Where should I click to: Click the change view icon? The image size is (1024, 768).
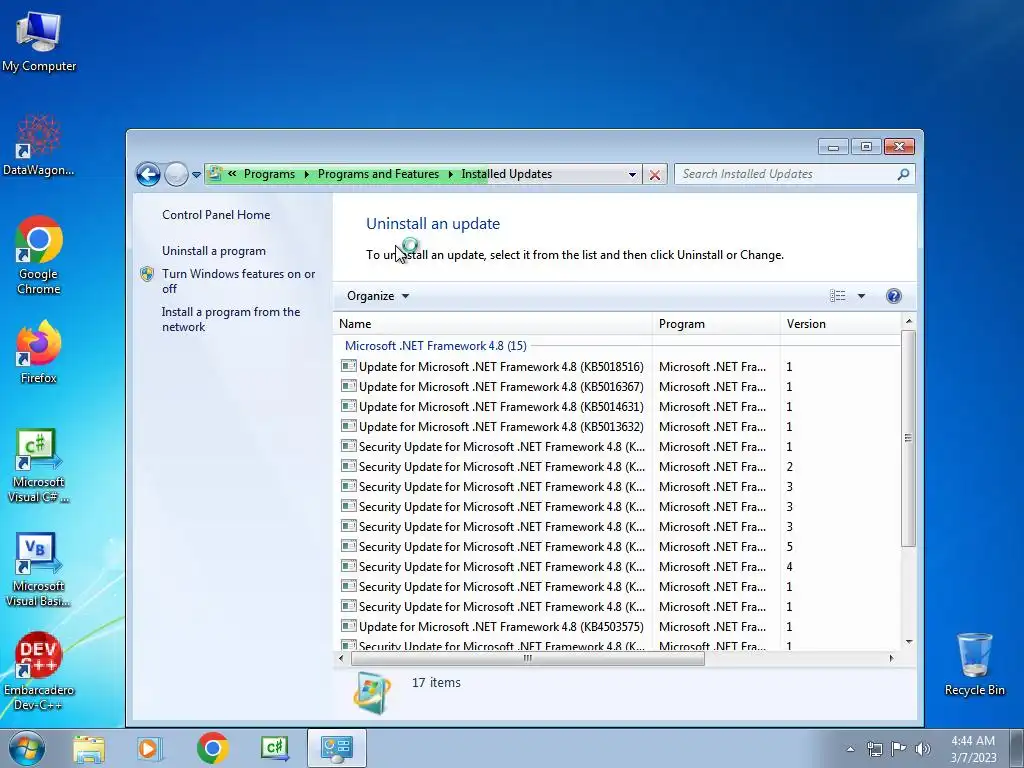pyautogui.click(x=837, y=296)
